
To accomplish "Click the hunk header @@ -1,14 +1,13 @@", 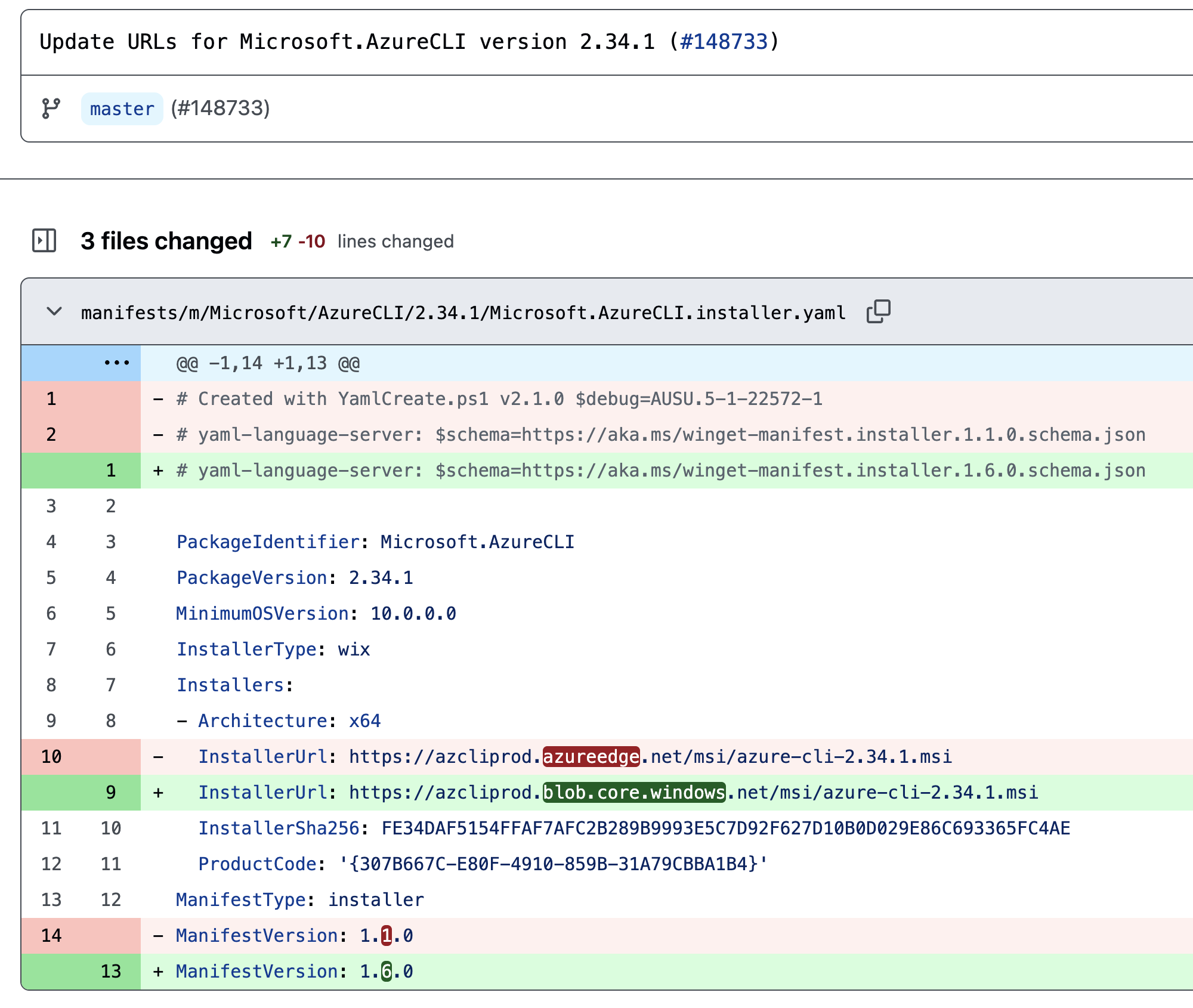I will pyautogui.click(x=268, y=363).
